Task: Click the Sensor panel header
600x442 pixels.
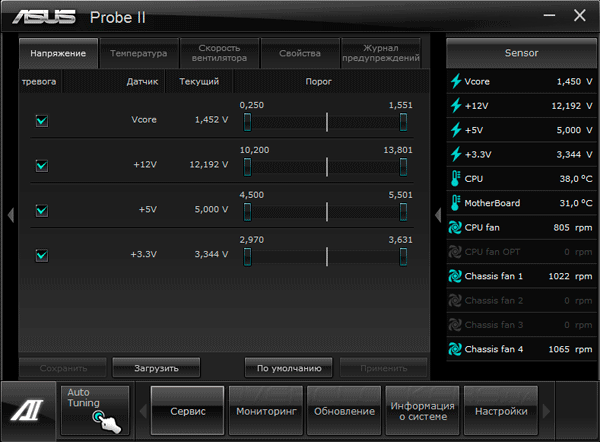Action: pyautogui.click(x=521, y=53)
